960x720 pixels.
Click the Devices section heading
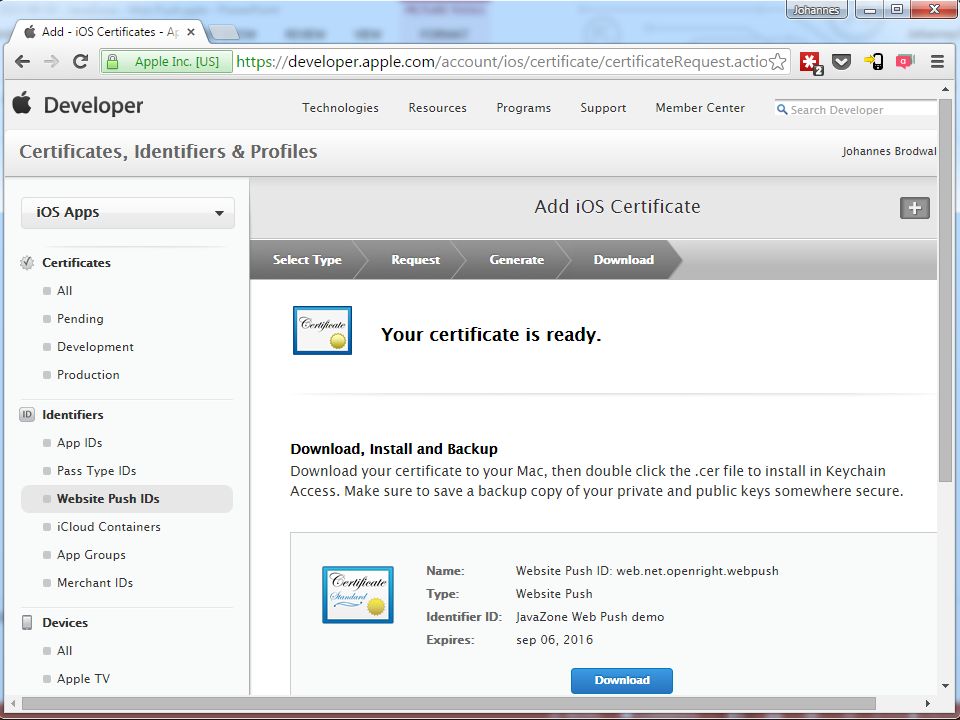click(x=64, y=623)
